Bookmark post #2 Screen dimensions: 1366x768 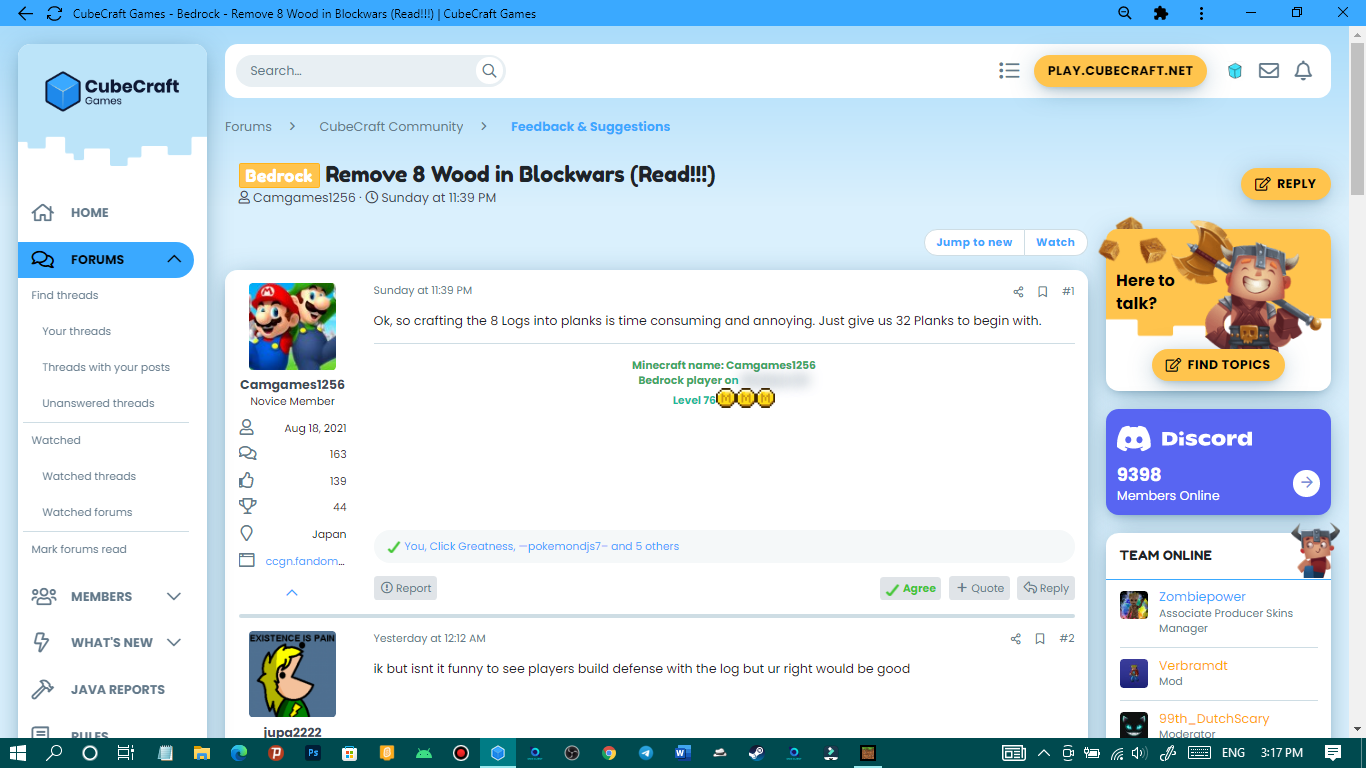[x=1040, y=639]
